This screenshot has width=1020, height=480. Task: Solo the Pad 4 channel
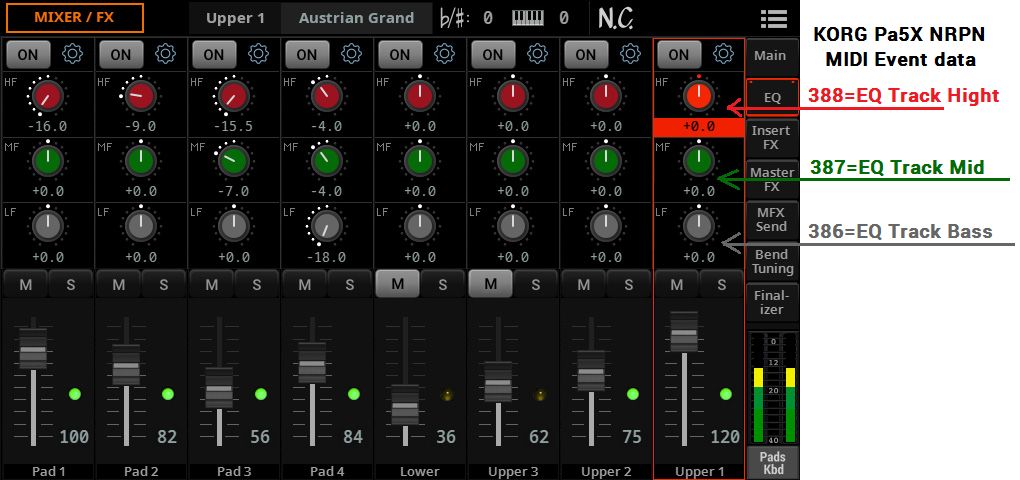(x=349, y=284)
